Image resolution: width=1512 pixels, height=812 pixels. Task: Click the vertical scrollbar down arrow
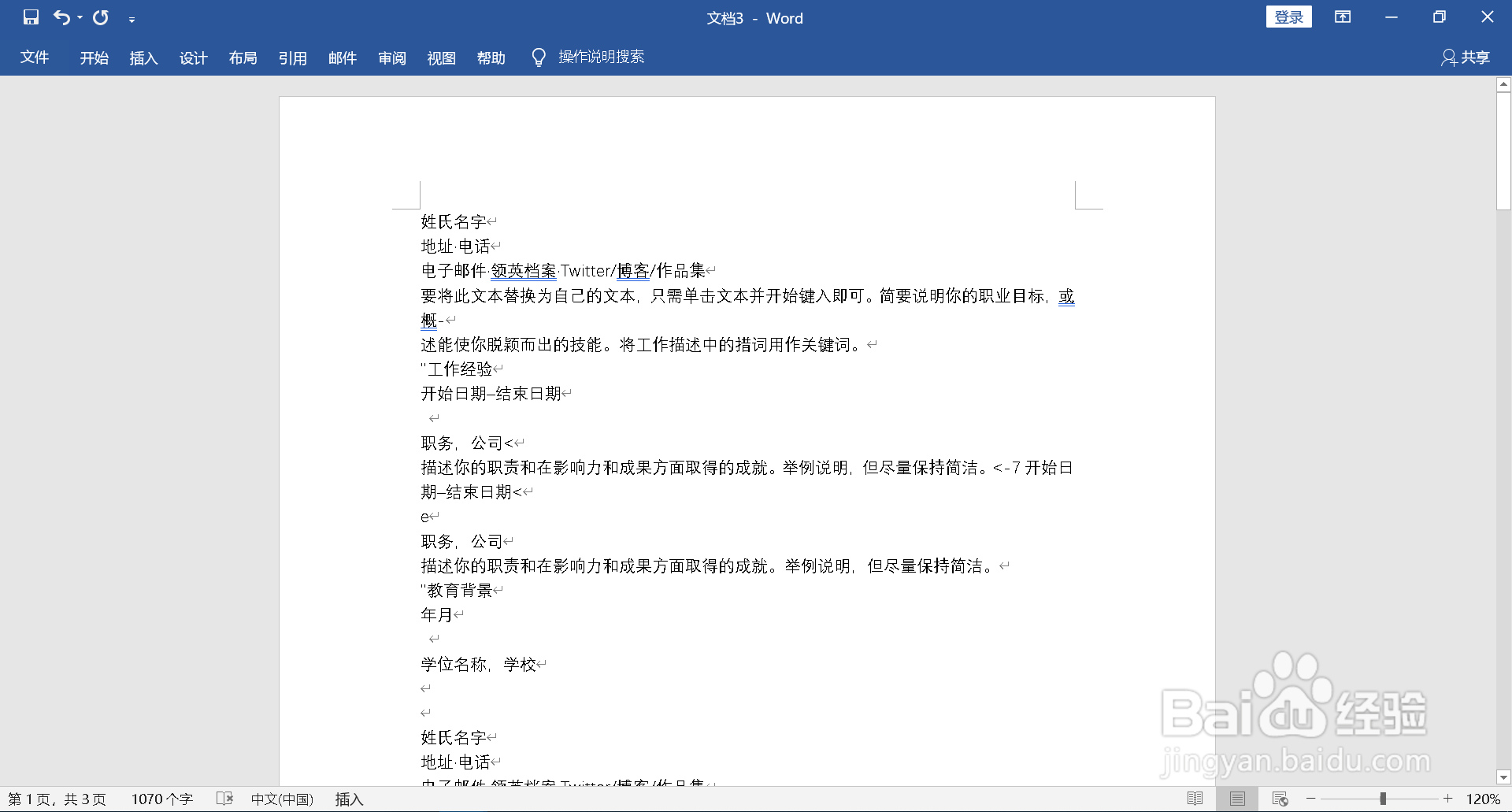1503,777
